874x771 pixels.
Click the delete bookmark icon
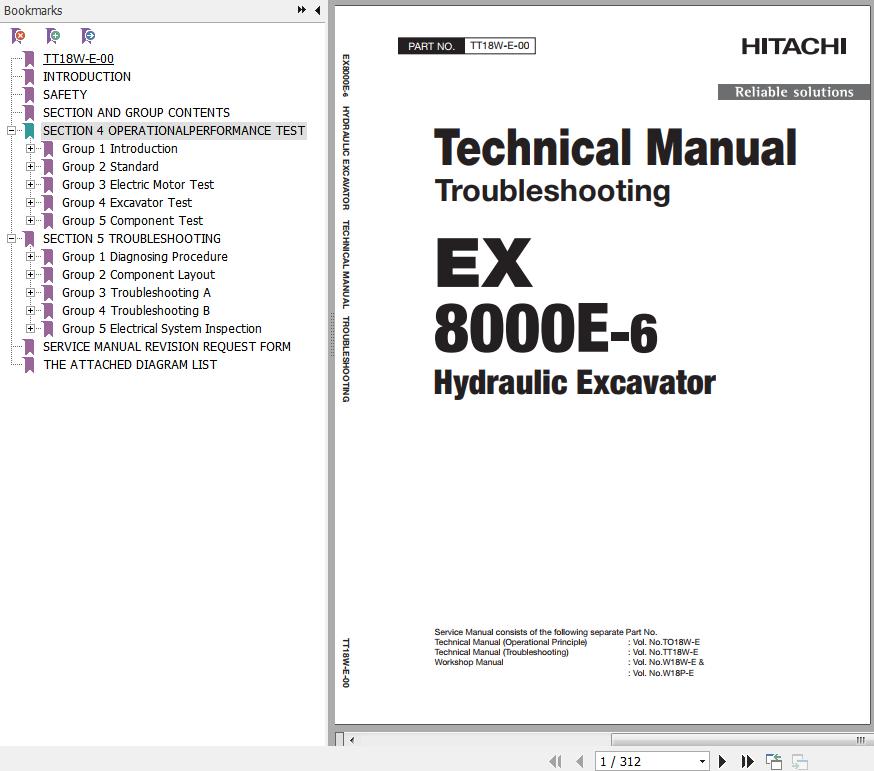[x=18, y=36]
